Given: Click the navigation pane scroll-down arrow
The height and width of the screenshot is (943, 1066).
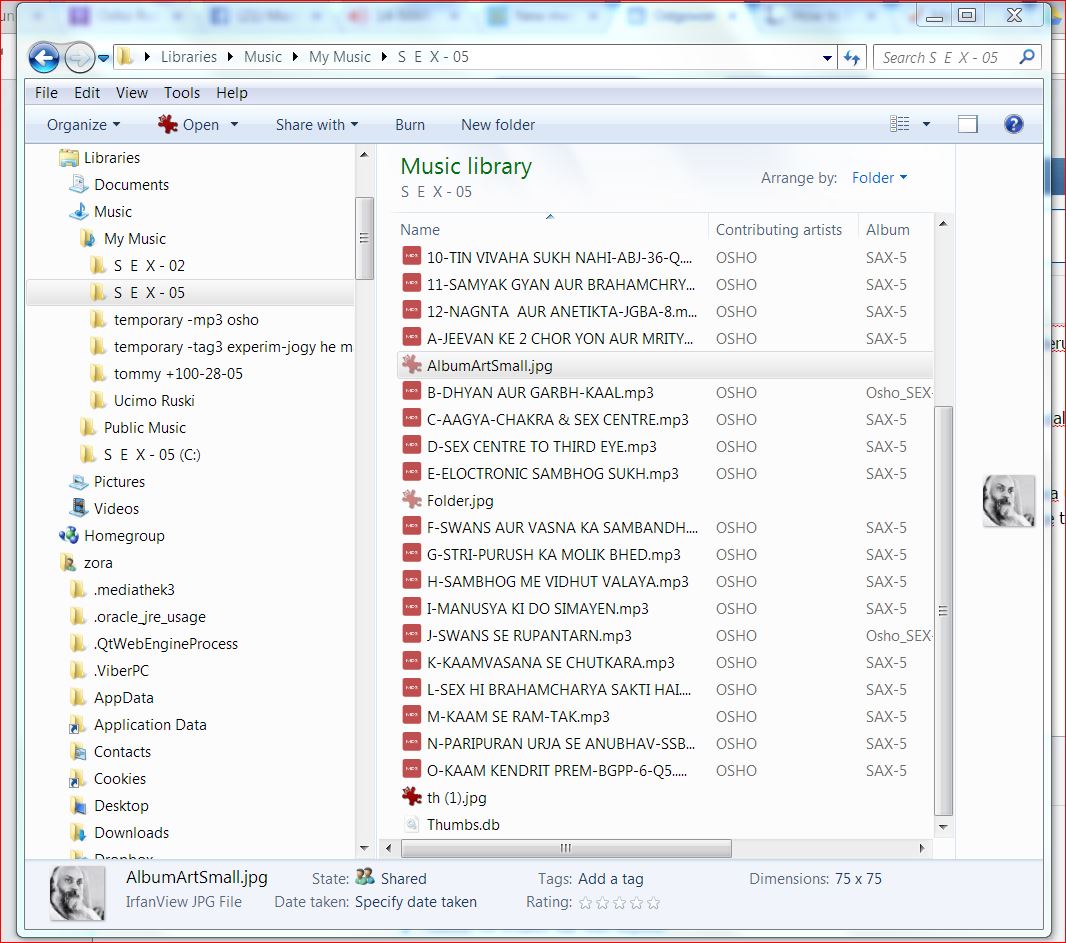Looking at the screenshot, I should point(364,848).
